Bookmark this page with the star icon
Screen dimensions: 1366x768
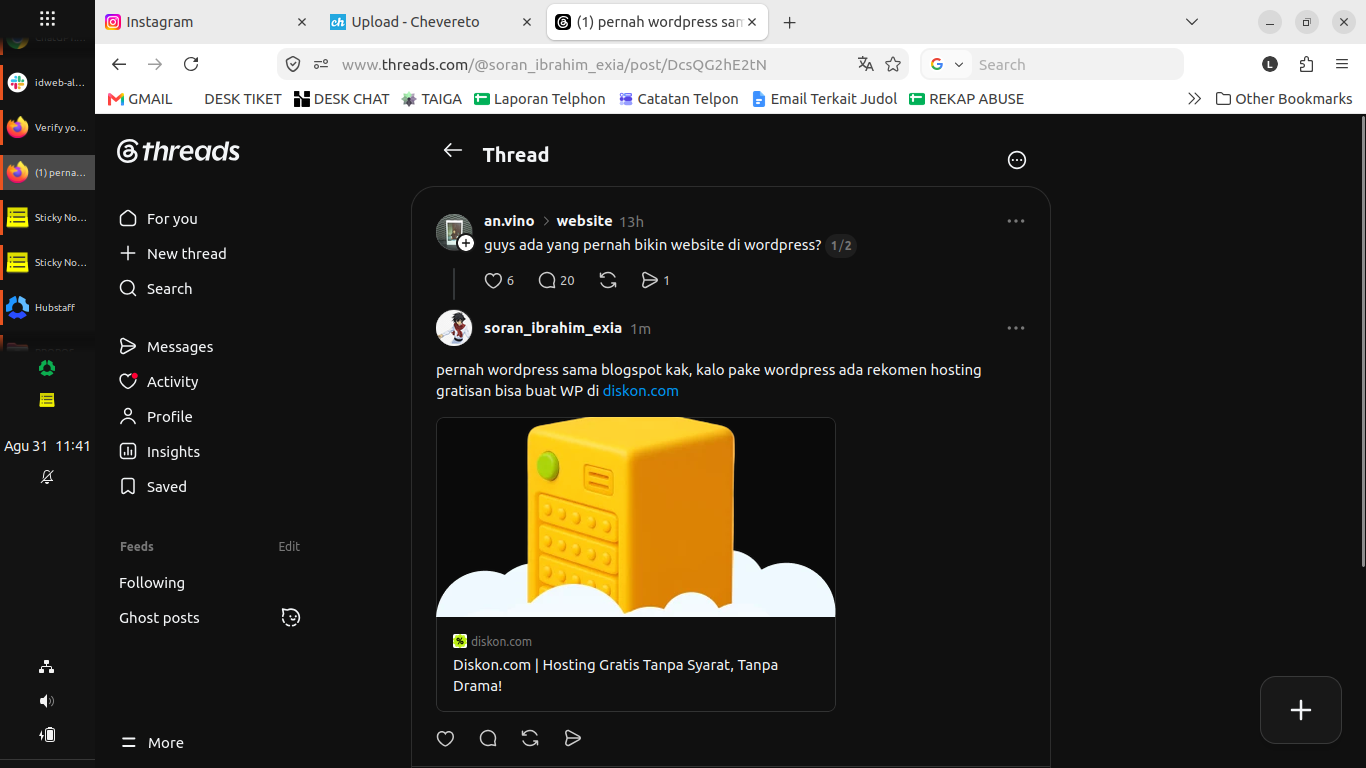click(893, 64)
